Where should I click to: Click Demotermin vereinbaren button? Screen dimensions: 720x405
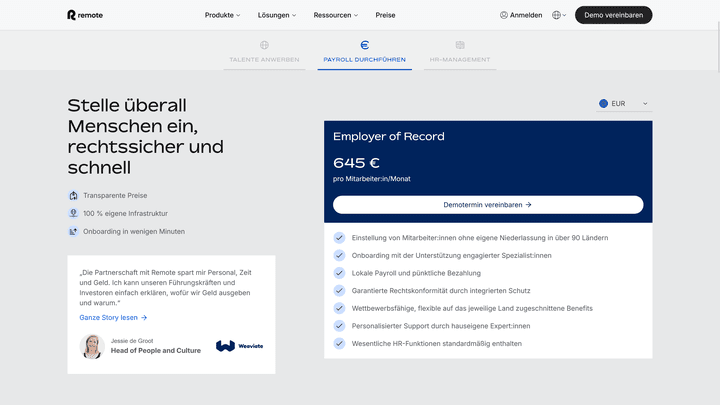pyautogui.click(x=488, y=205)
